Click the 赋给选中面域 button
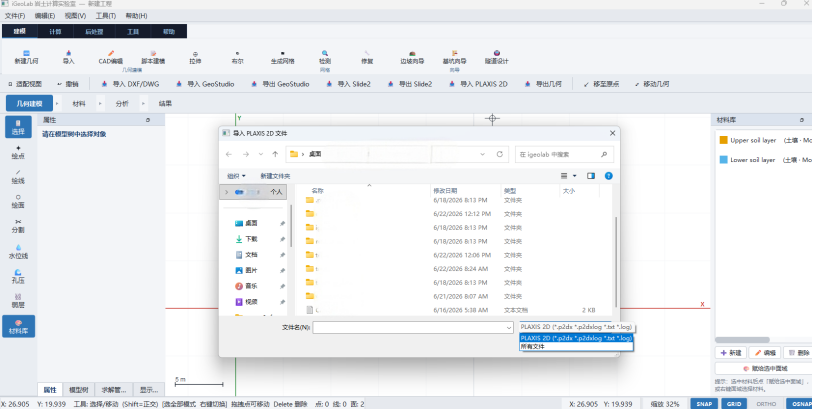813x409 pixels. tap(763, 369)
